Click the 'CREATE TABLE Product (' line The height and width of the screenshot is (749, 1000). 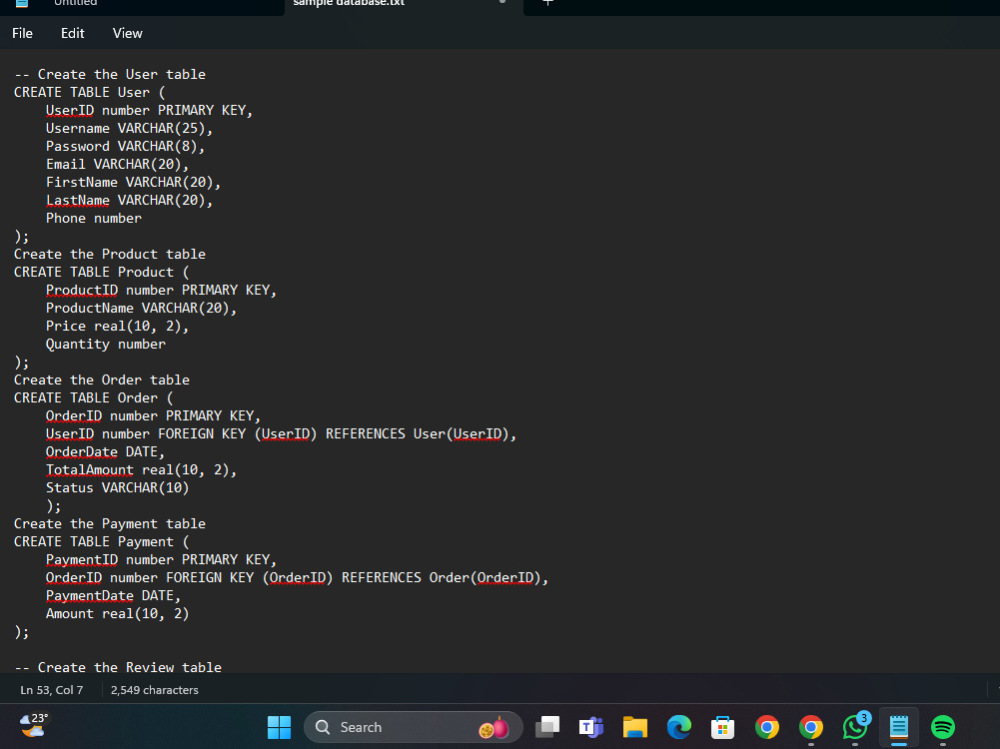tap(101, 272)
